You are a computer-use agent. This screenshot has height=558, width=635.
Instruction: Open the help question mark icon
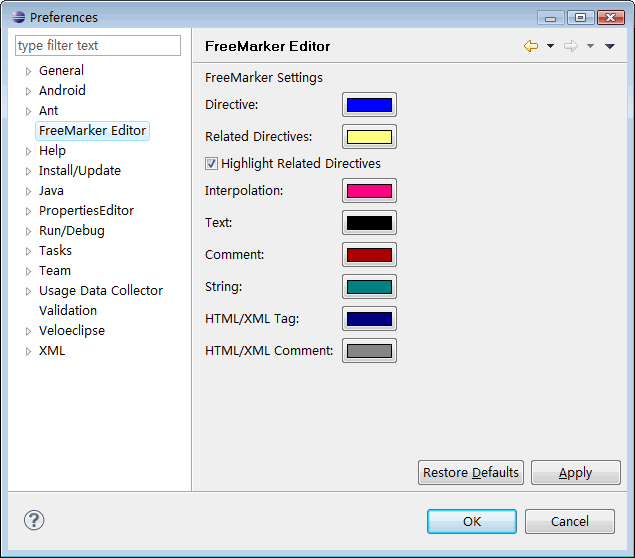[x=34, y=520]
